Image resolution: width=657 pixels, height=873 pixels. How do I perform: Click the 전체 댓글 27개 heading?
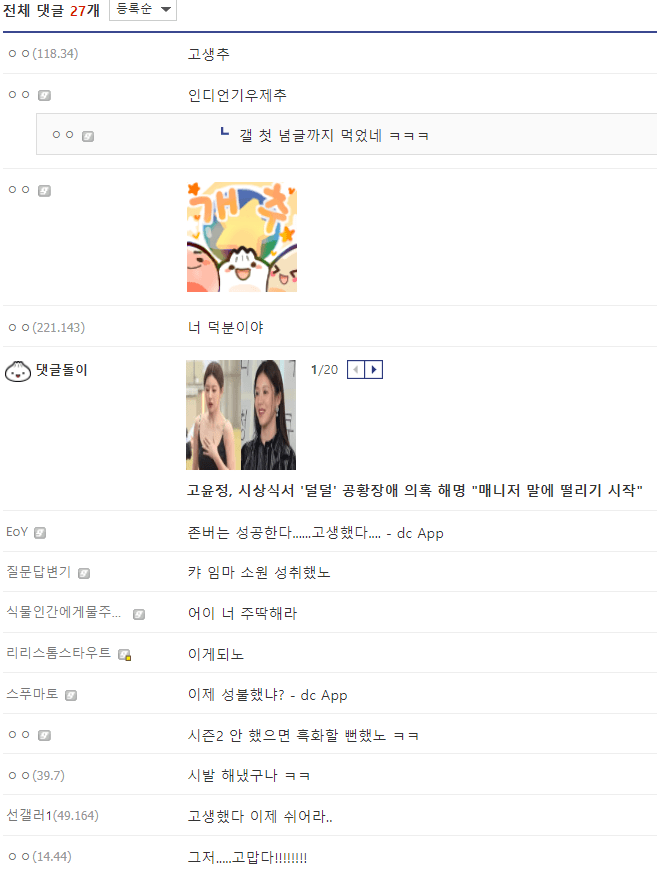51,10
